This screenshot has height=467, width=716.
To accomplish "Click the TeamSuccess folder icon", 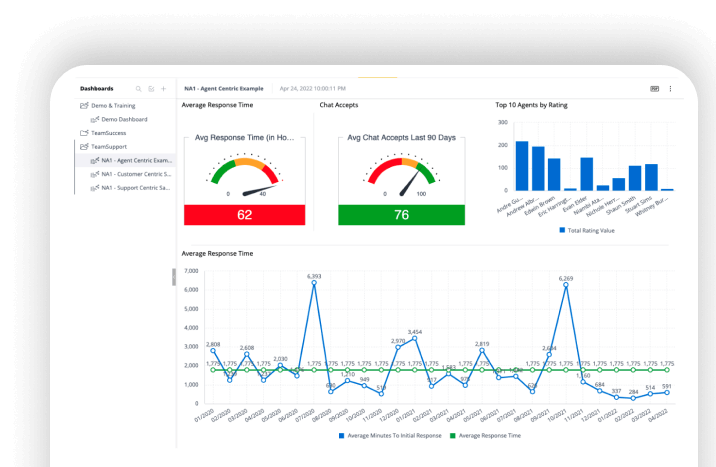I will tap(85, 132).
